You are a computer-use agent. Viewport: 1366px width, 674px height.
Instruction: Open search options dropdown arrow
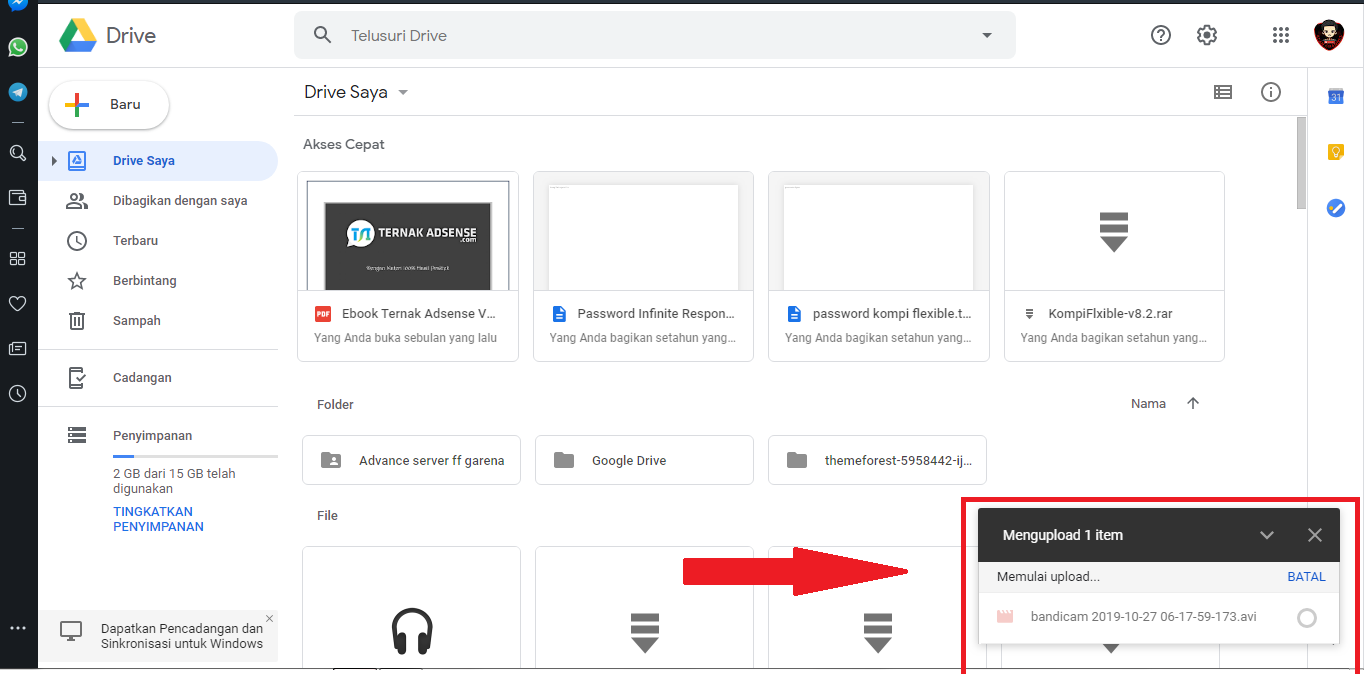click(986, 35)
